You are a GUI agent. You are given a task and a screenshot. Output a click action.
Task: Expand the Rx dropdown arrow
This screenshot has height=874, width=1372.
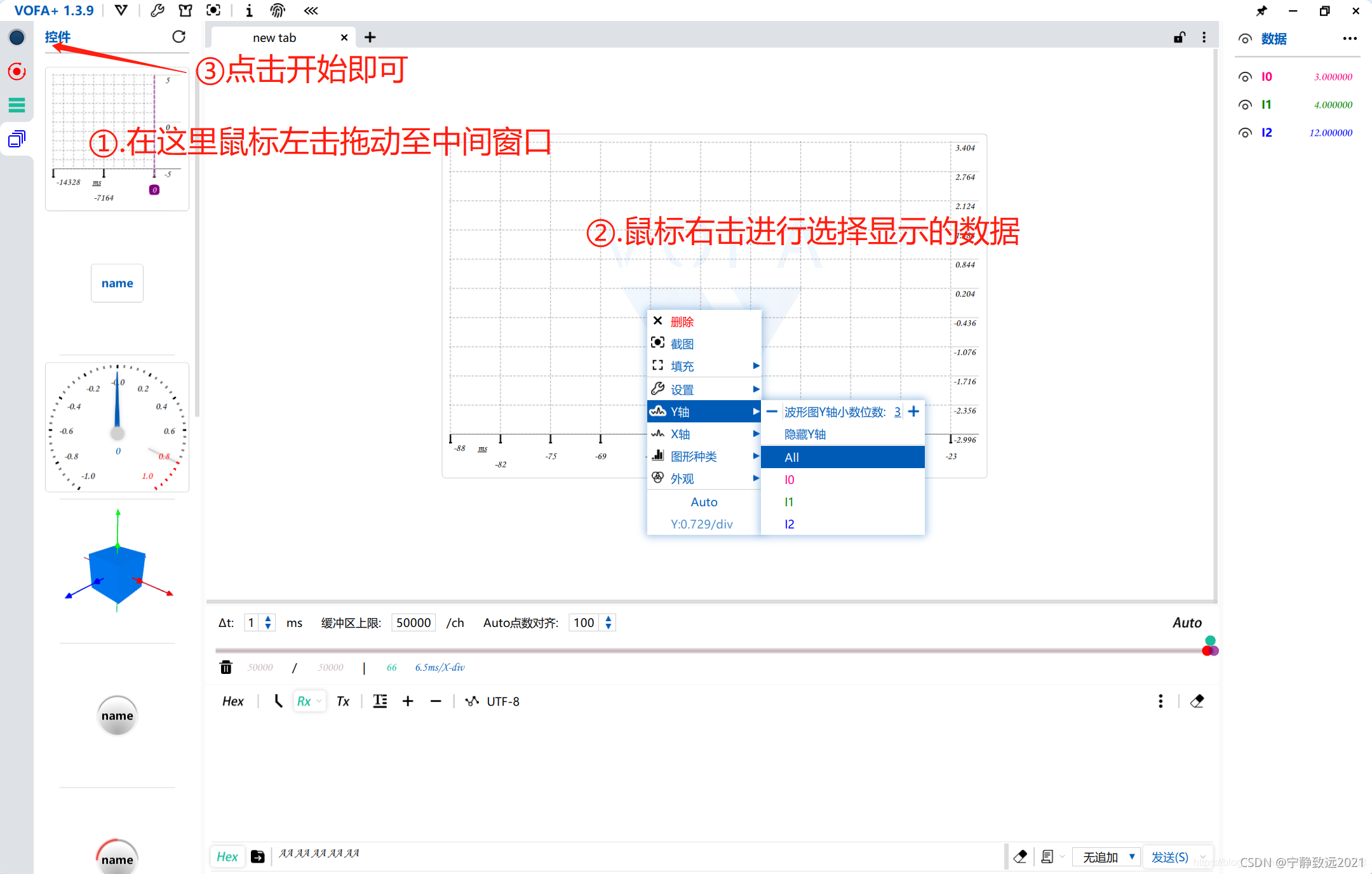pyautogui.click(x=319, y=701)
